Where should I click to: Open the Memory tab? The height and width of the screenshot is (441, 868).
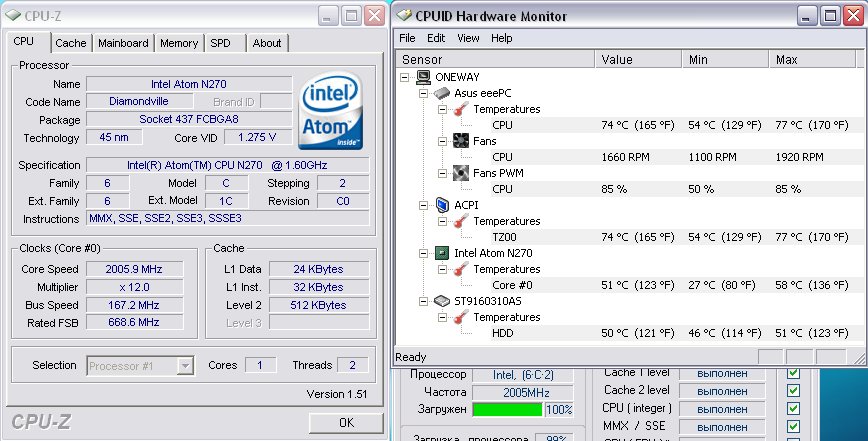tap(179, 43)
